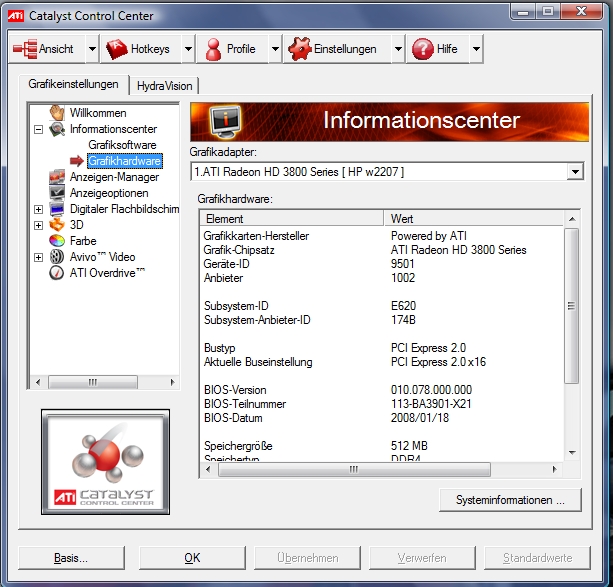Click hardware table scroll down arrow
The width and height of the screenshot is (613, 587).
pos(572,453)
